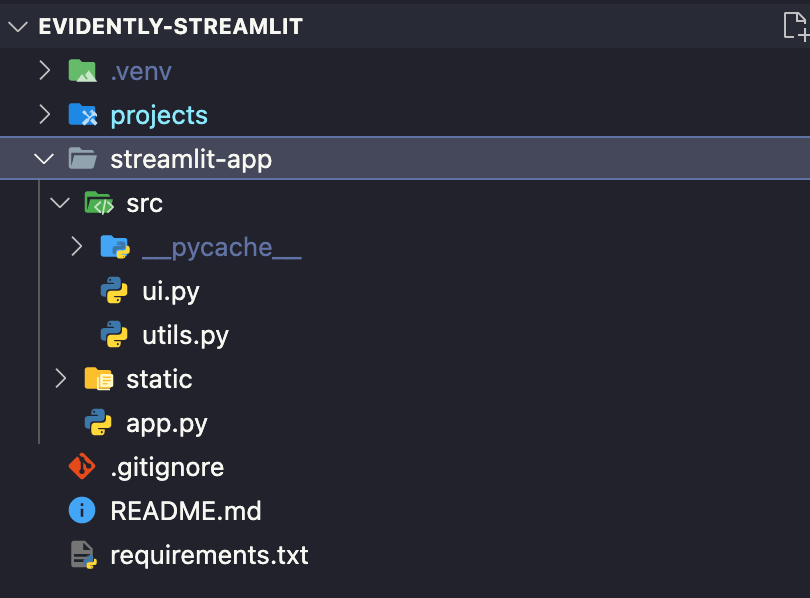Image resolution: width=810 pixels, height=598 pixels.
Task: Expand the static folder
Action: (x=60, y=379)
